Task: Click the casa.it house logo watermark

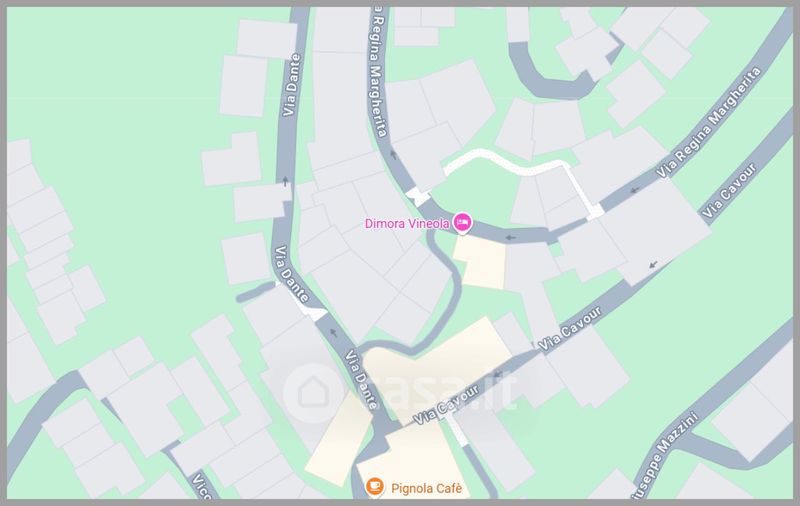Action: point(313,392)
